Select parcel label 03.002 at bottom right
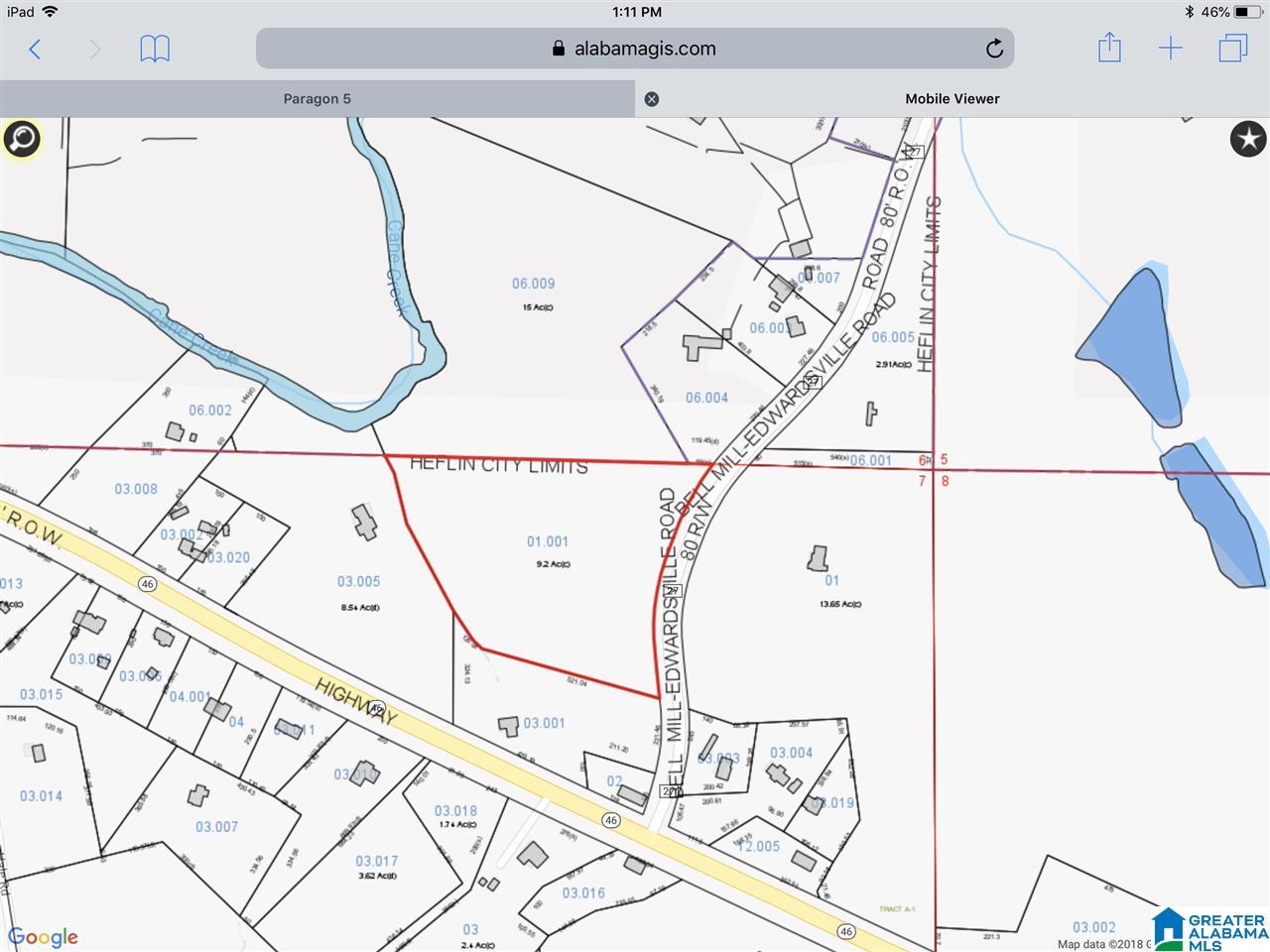Viewport: 1270px width, 952px height. click(x=1093, y=927)
